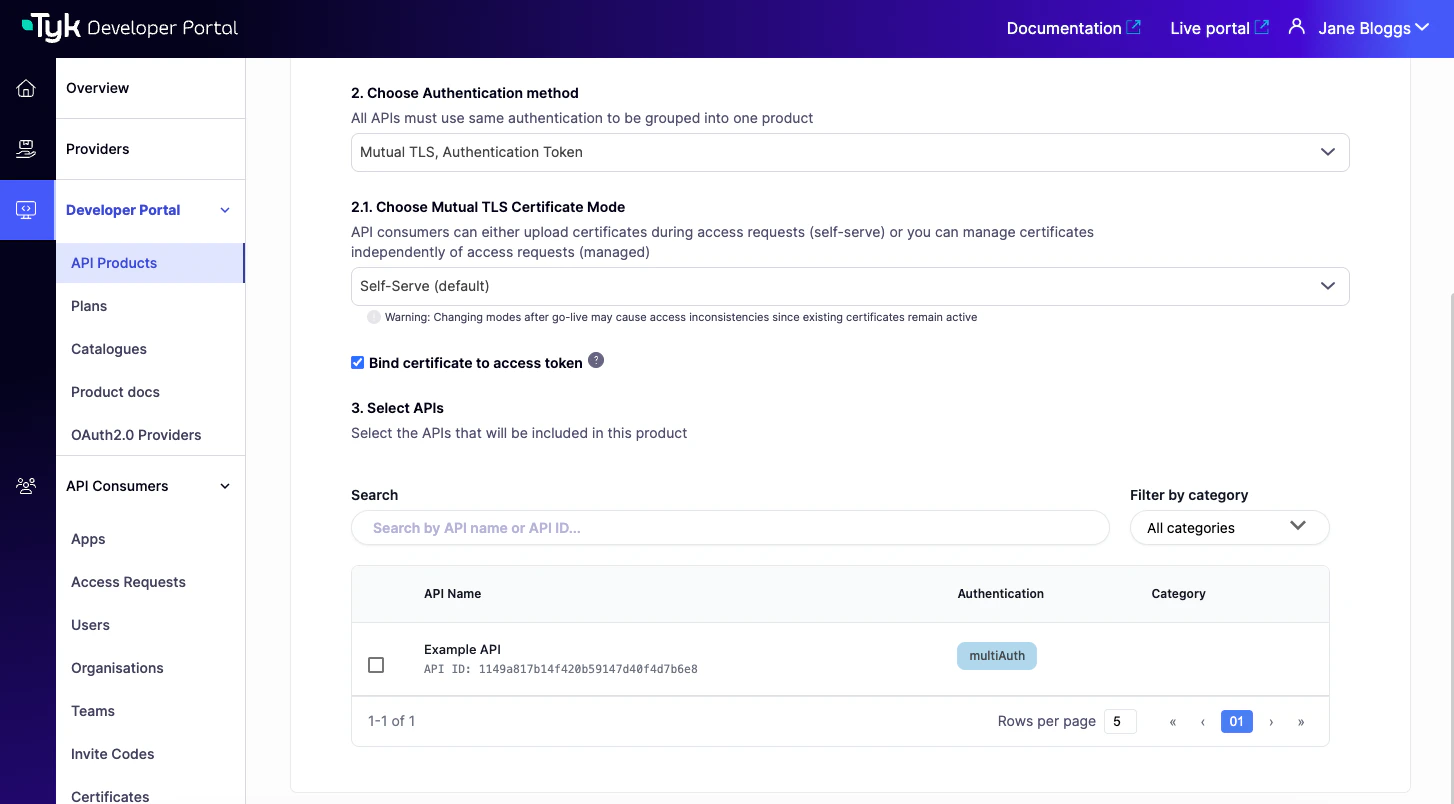This screenshot has height=804, width=1454.
Task: Click the warning info icon under Certificate Mode
Action: [x=373, y=317]
